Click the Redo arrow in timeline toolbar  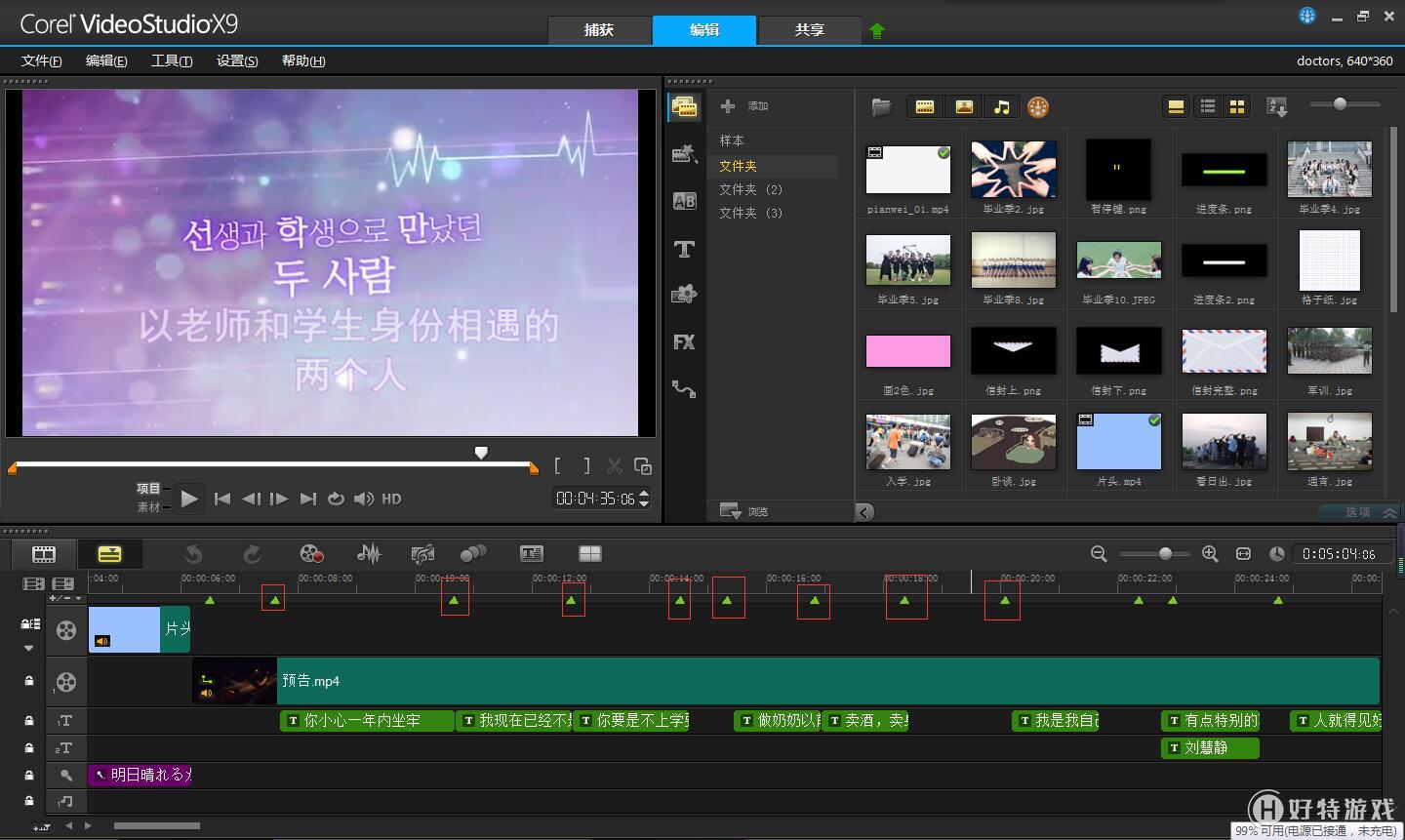[252, 554]
